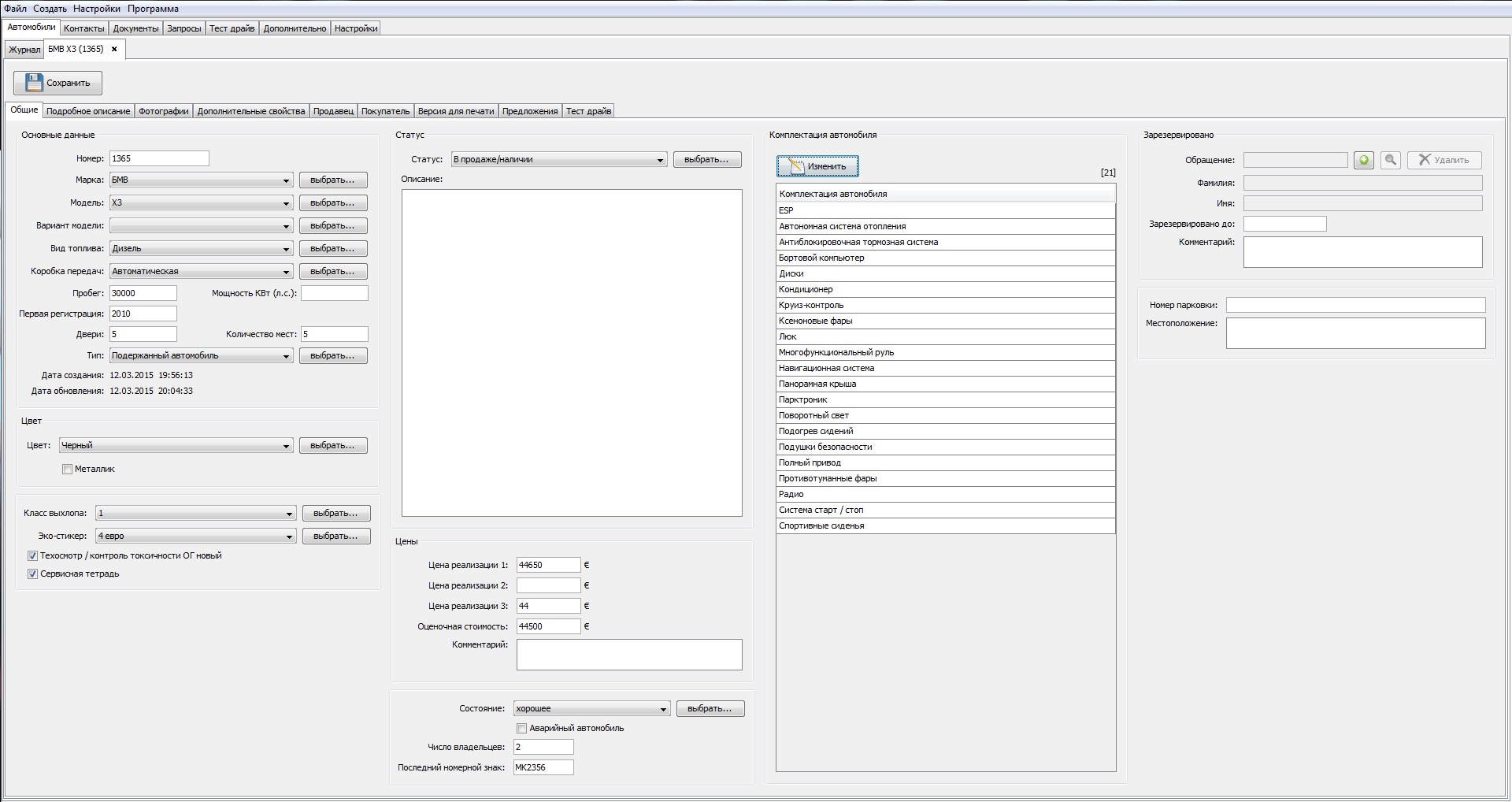Switch to the Покупатель tab
Screen dimensions: 1512x802
[385, 111]
